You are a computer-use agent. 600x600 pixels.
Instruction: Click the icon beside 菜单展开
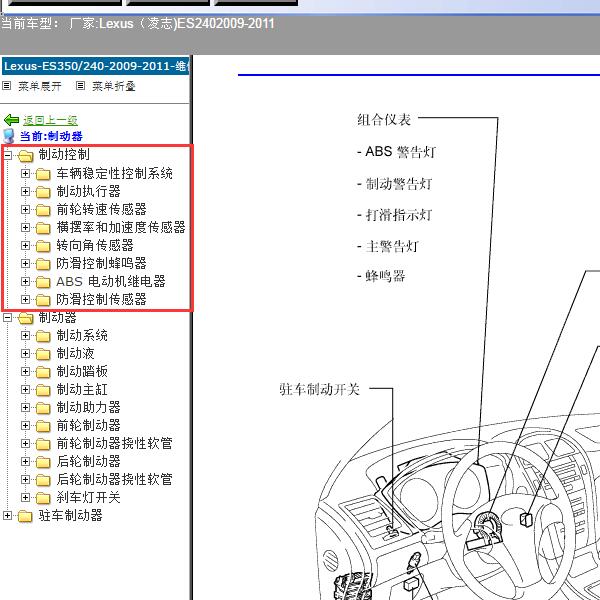7,85
